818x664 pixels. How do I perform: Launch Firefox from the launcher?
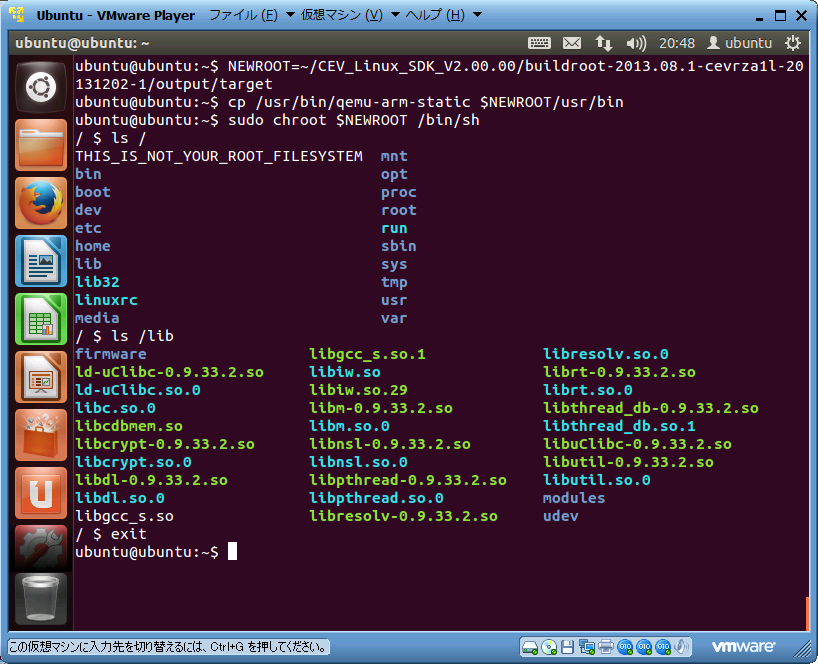coord(41,203)
